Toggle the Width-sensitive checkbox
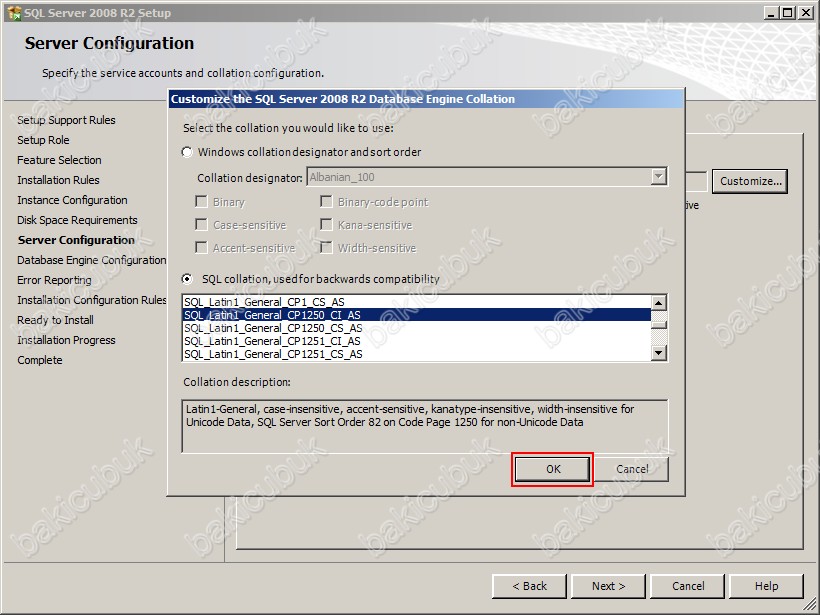This screenshot has width=820, height=615. coord(326,247)
